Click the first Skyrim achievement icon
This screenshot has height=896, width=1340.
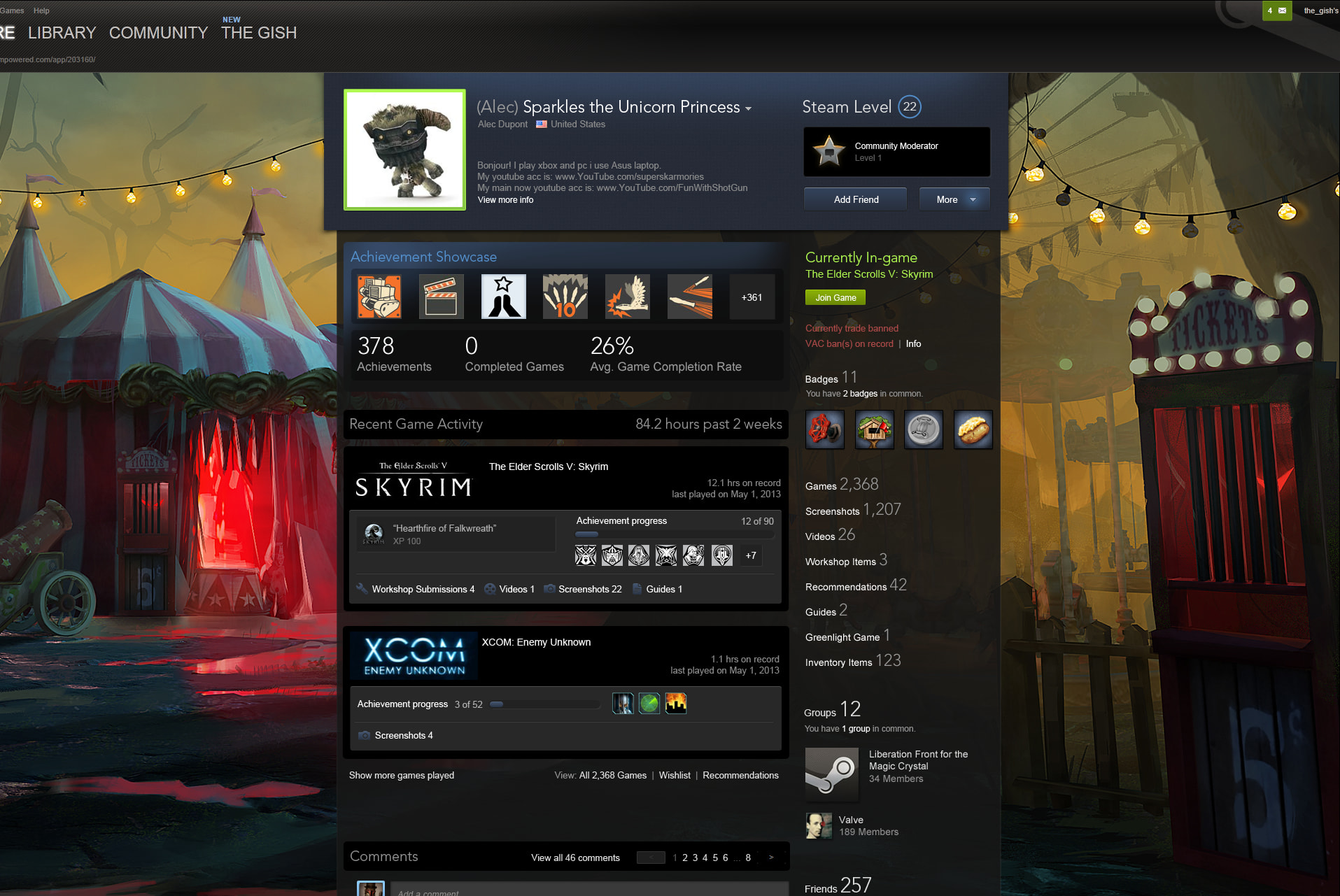coord(586,555)
